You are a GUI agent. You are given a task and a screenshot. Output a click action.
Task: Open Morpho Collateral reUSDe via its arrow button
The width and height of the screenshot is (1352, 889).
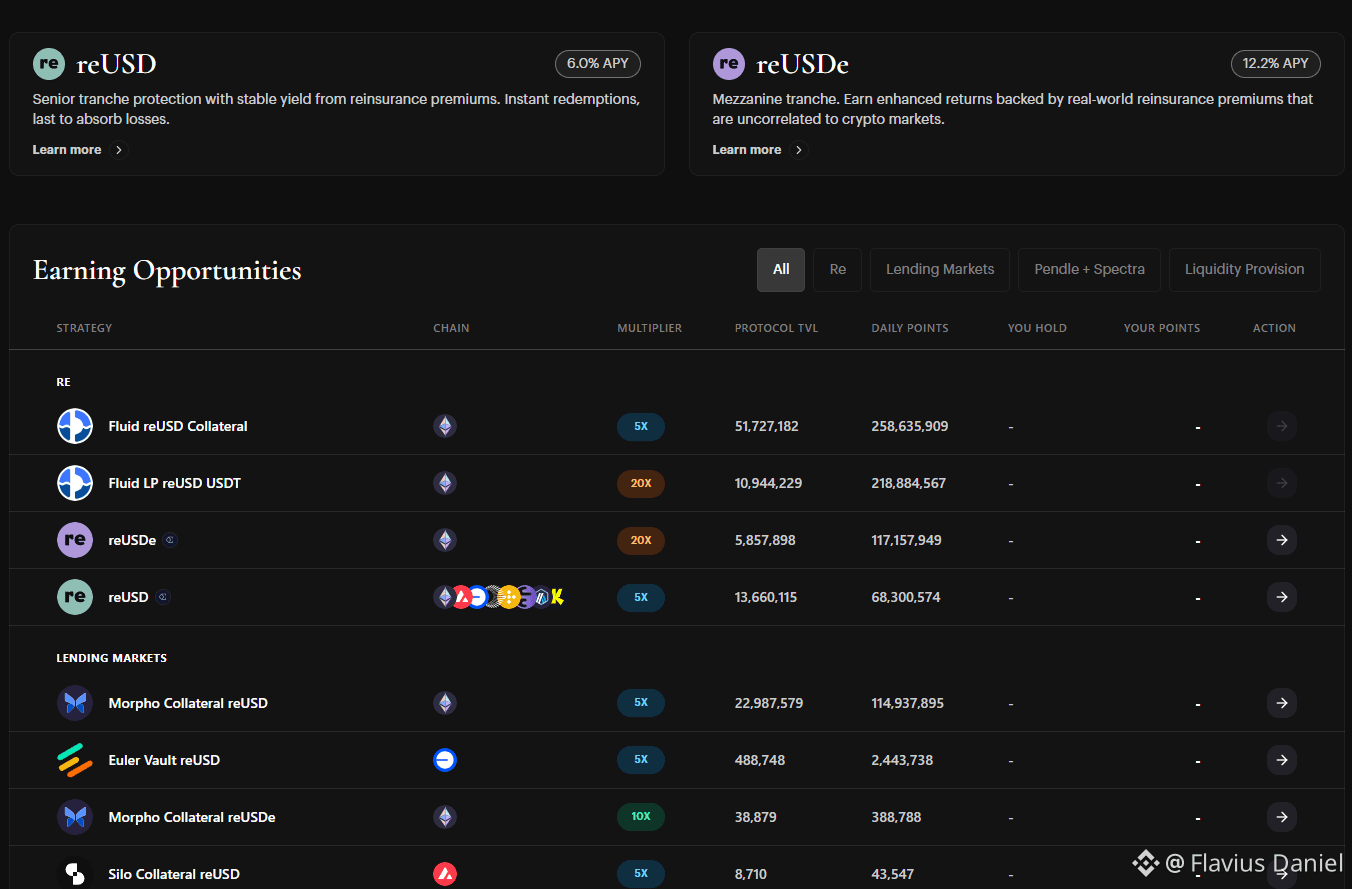click(x=1282, y=817)
